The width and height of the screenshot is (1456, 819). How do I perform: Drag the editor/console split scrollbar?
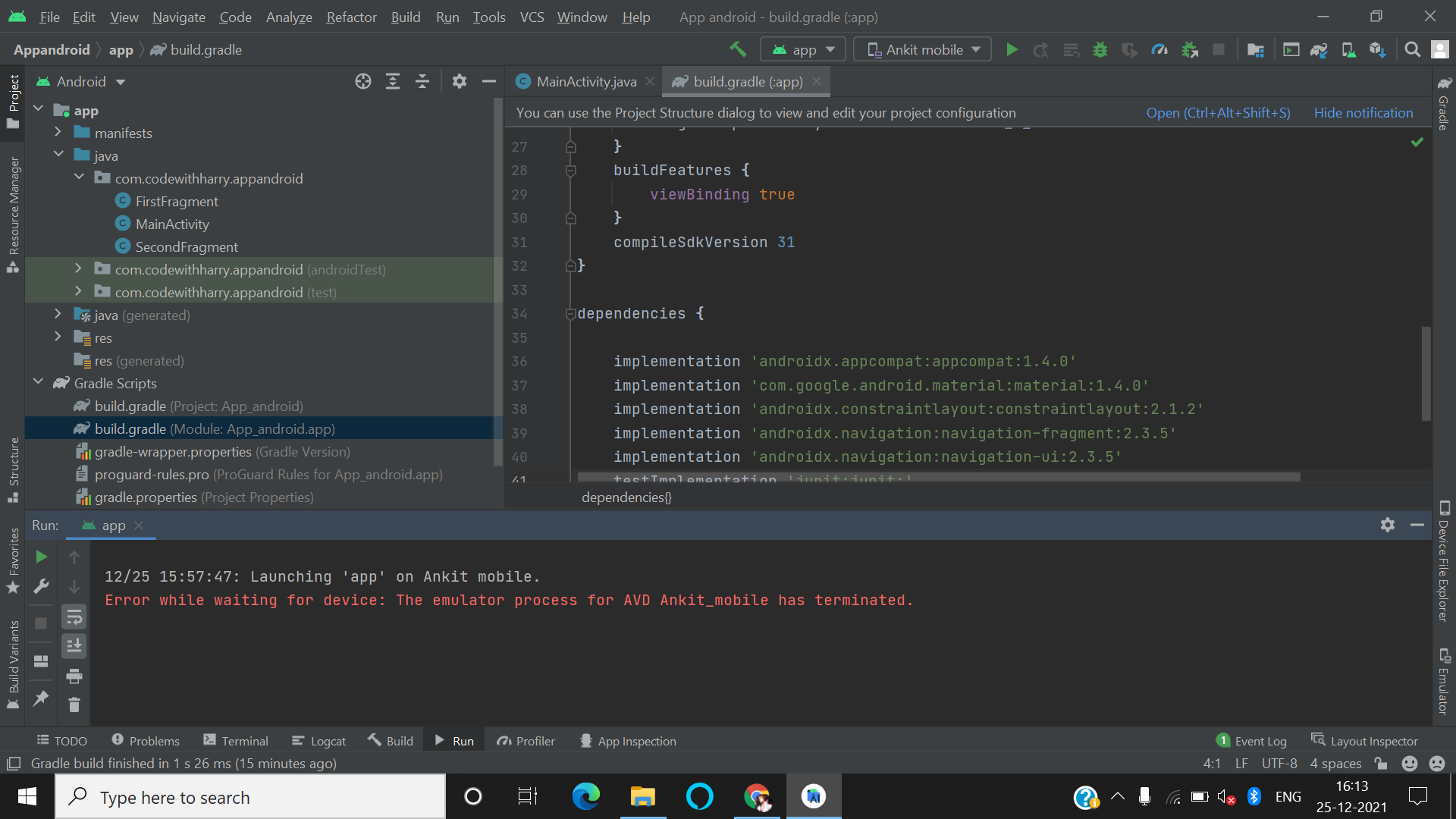728,511
